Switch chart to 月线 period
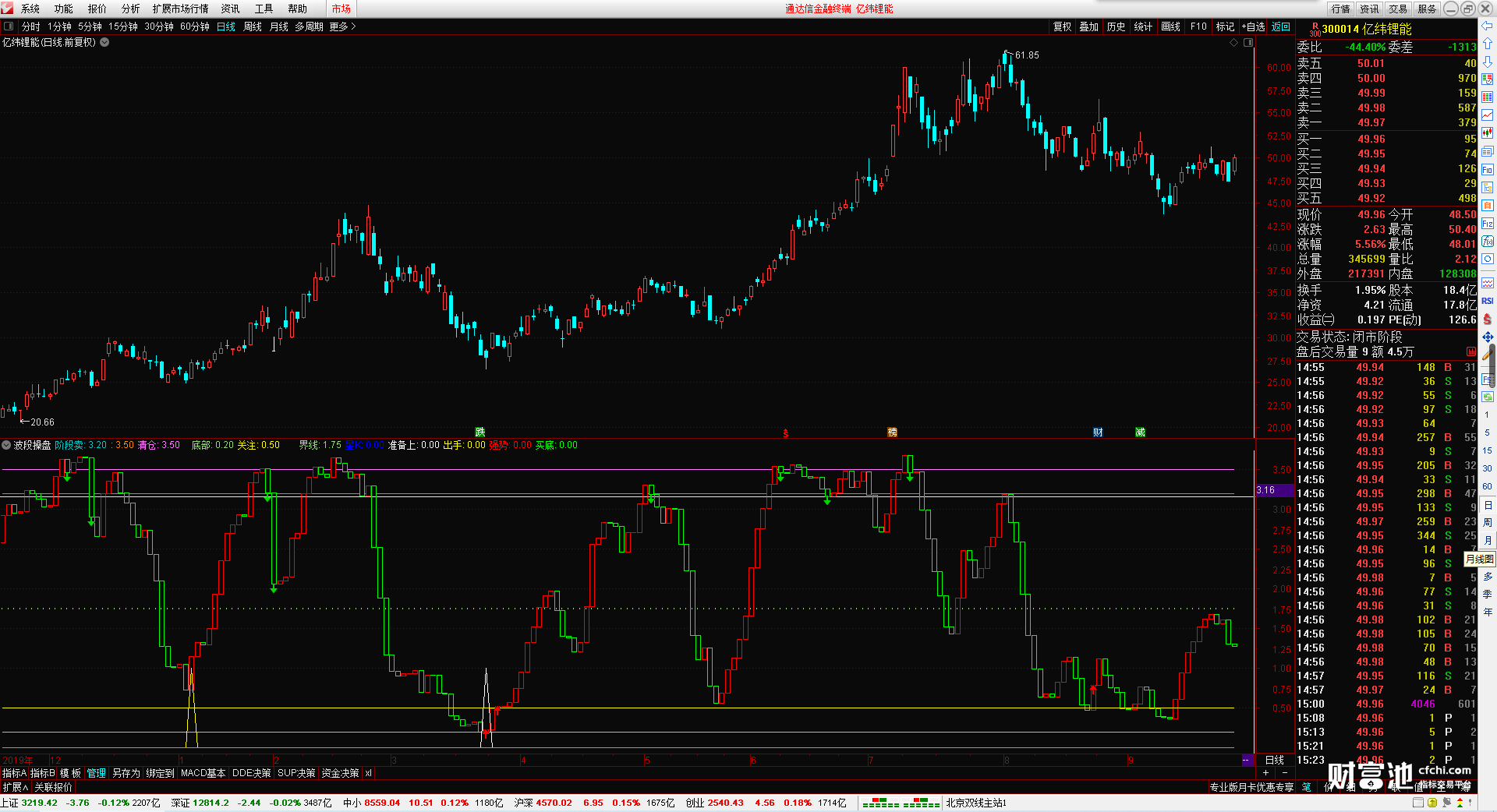1497x812 pixels. (279, 26)
